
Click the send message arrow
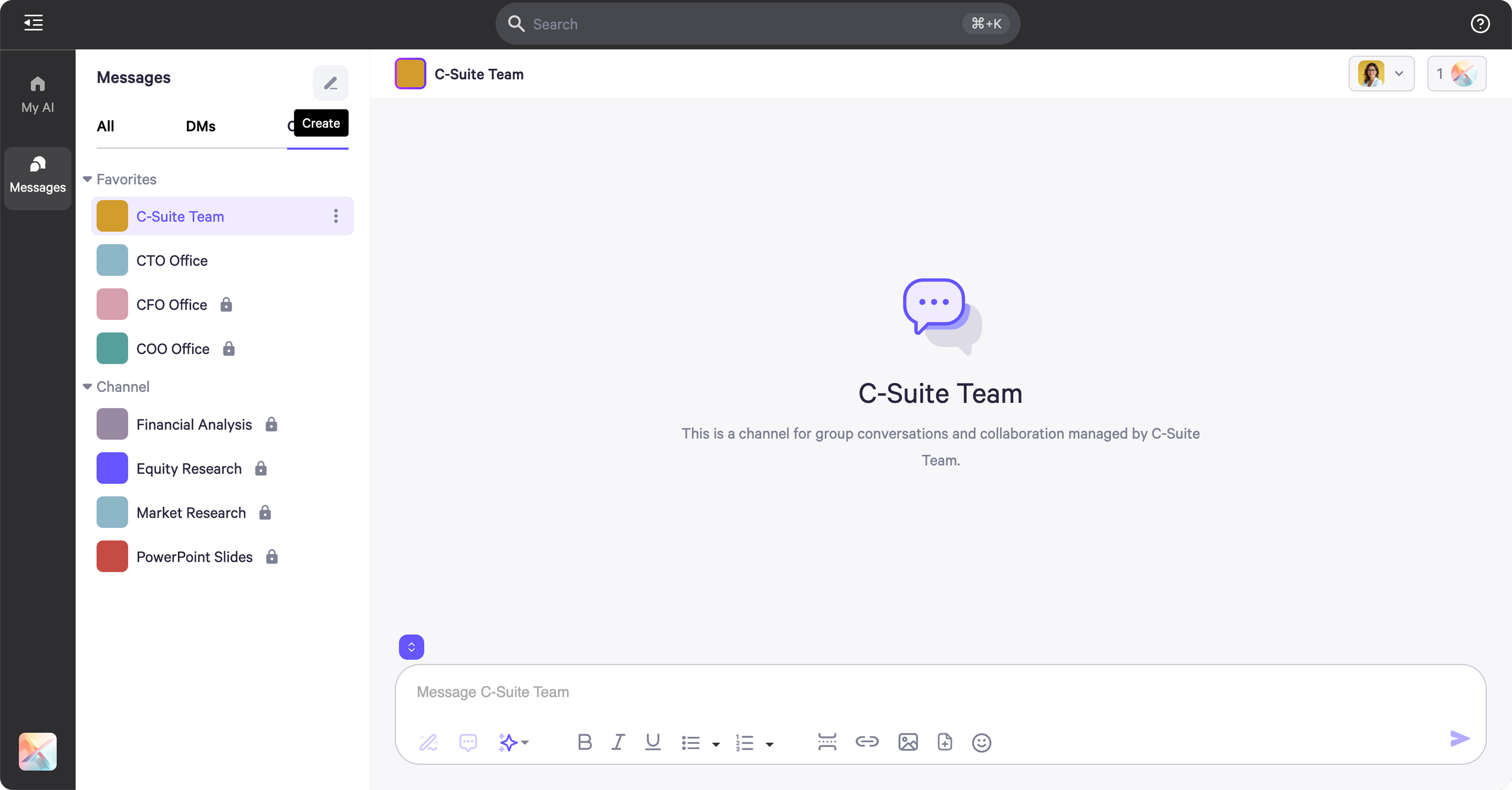tap(1459, 738)
